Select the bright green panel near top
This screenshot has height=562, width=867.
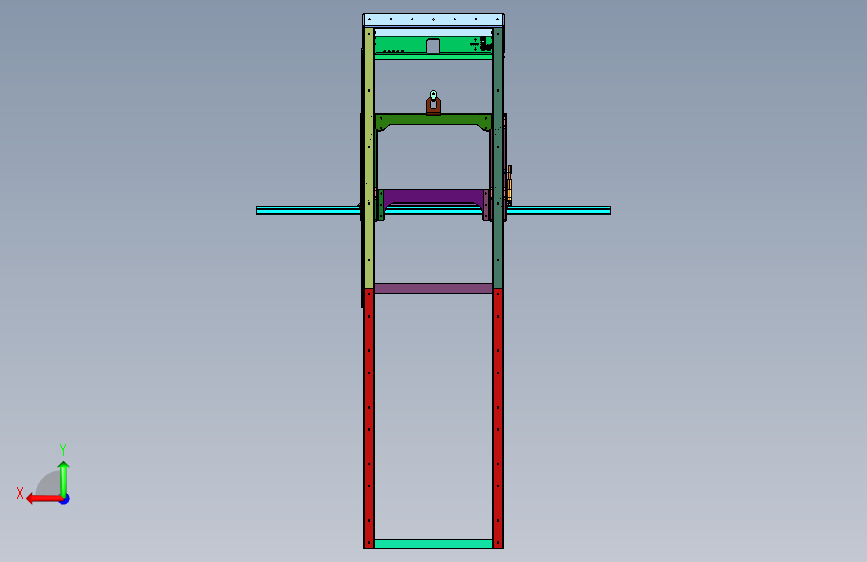(404, 44)
